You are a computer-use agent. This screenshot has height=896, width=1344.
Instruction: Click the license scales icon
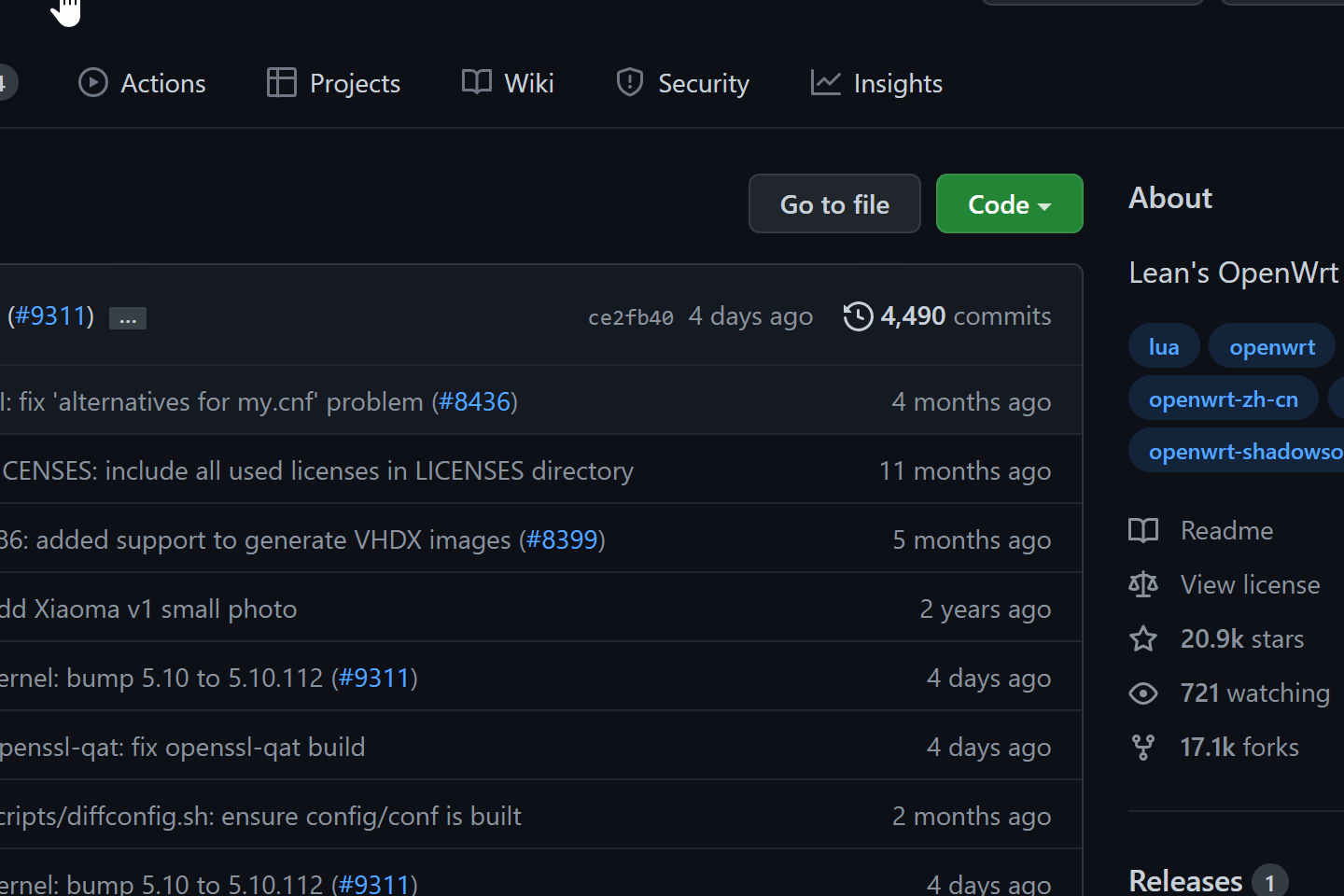point(1143,584)
